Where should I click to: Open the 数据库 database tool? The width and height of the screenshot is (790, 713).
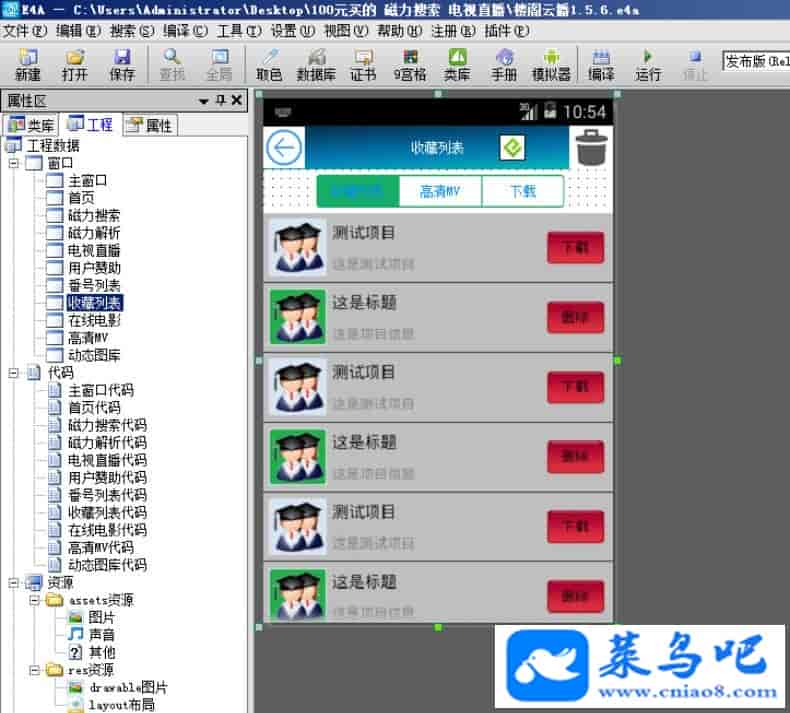click(316, 64)
